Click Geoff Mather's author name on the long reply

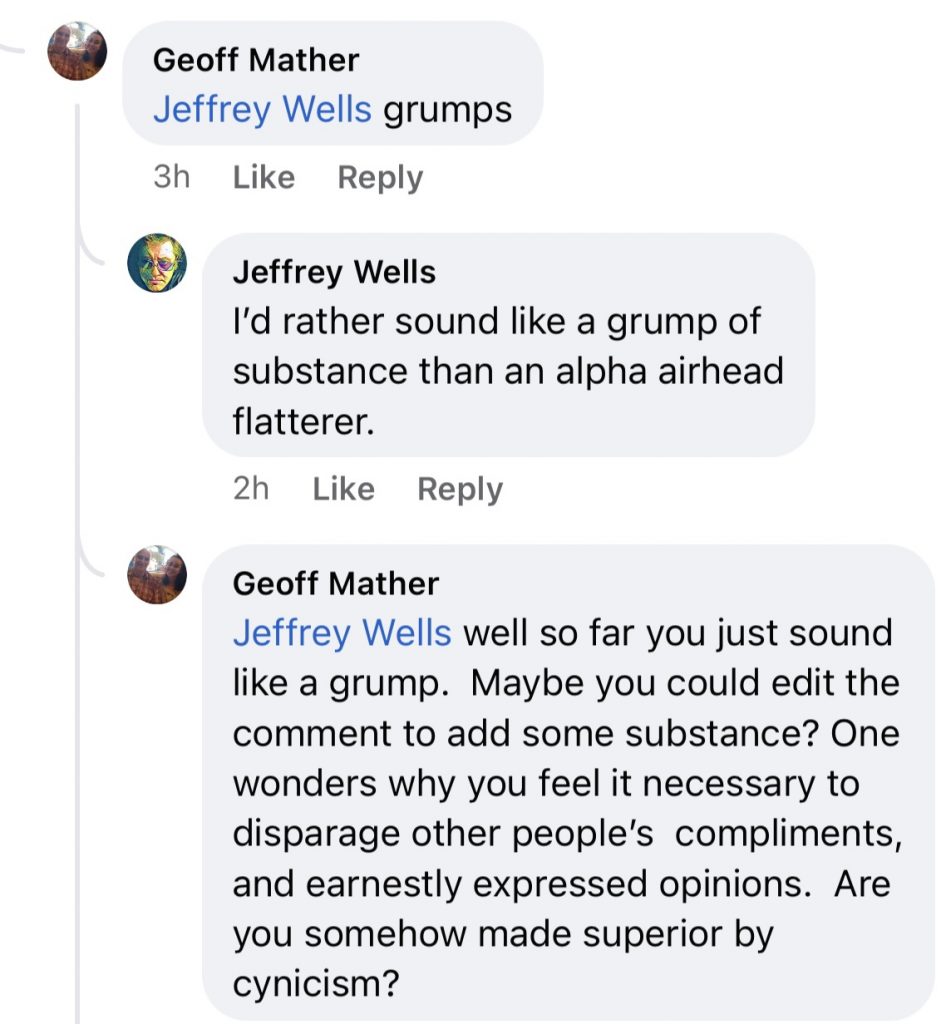pos(335,583)
